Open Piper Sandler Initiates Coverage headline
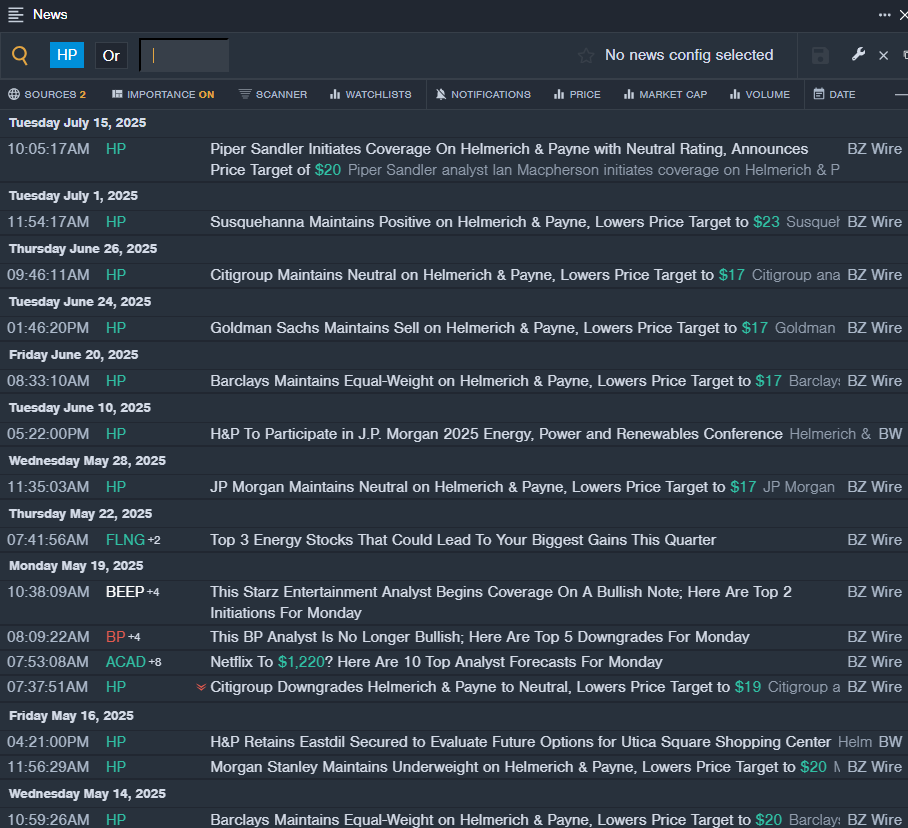Screen dimensions: 908x828 pos(509,159)
